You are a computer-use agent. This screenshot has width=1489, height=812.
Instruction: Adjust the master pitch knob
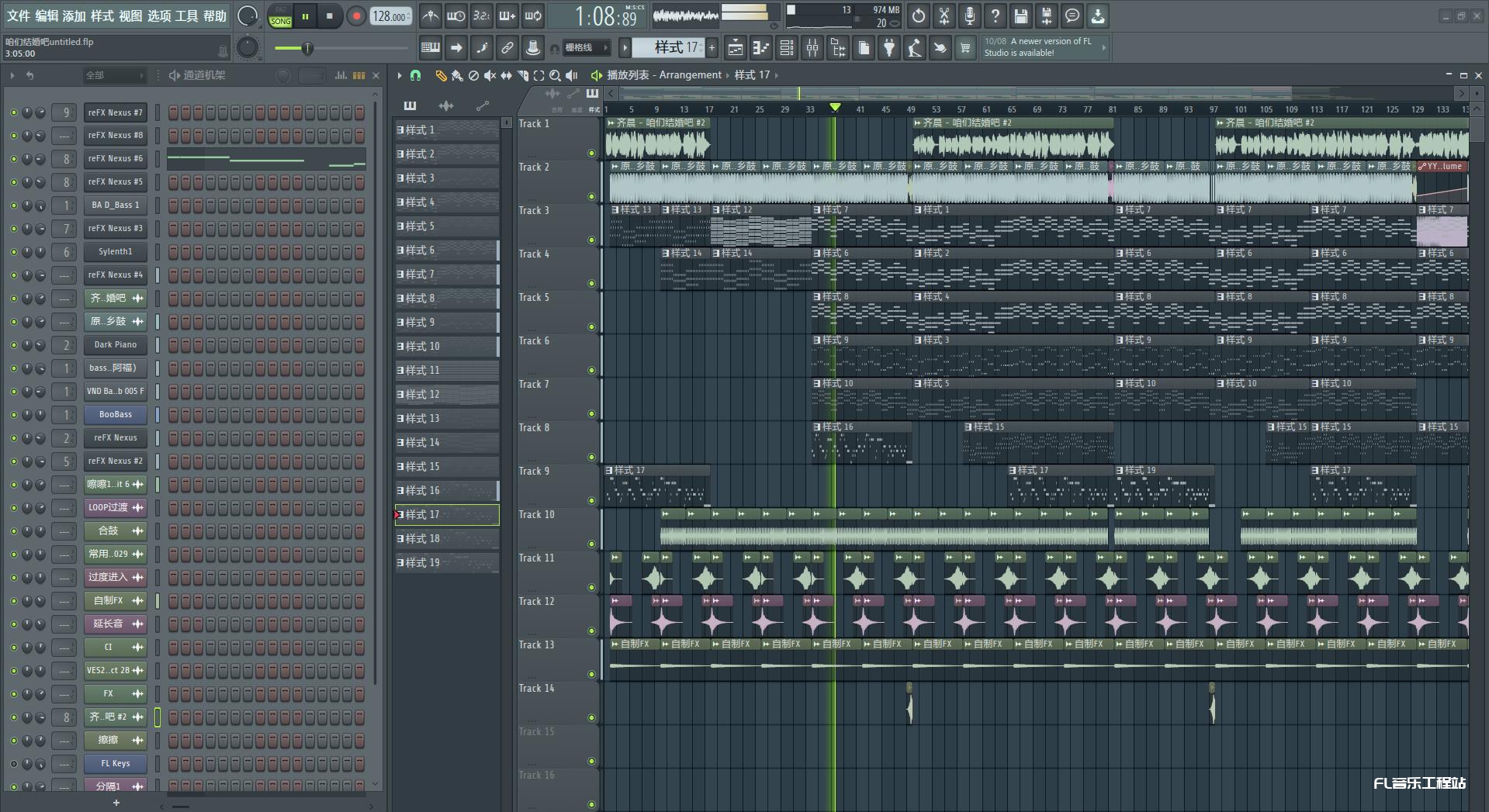(248, 48)
